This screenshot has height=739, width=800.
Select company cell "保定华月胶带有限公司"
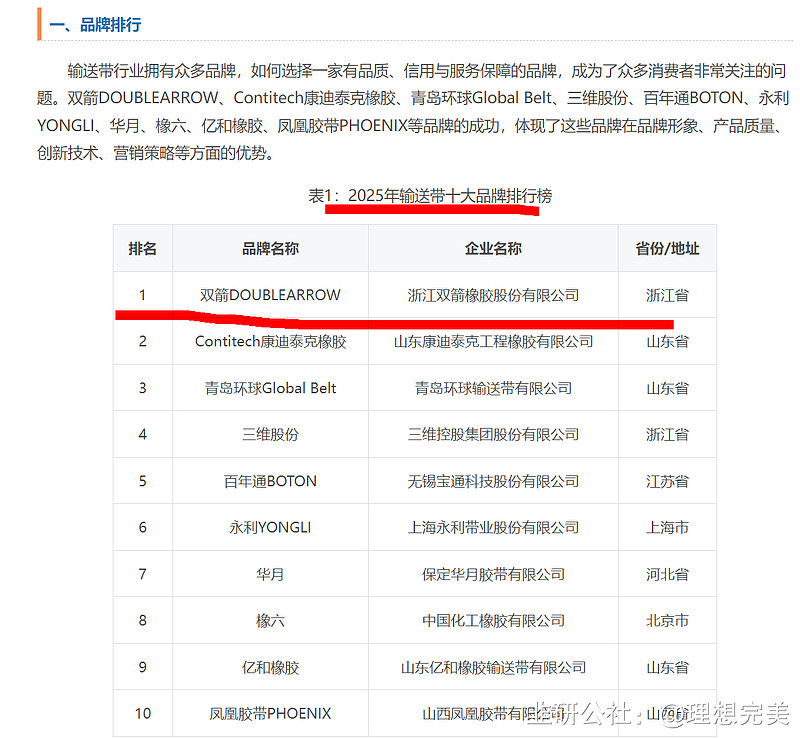[x=493, y=574]
